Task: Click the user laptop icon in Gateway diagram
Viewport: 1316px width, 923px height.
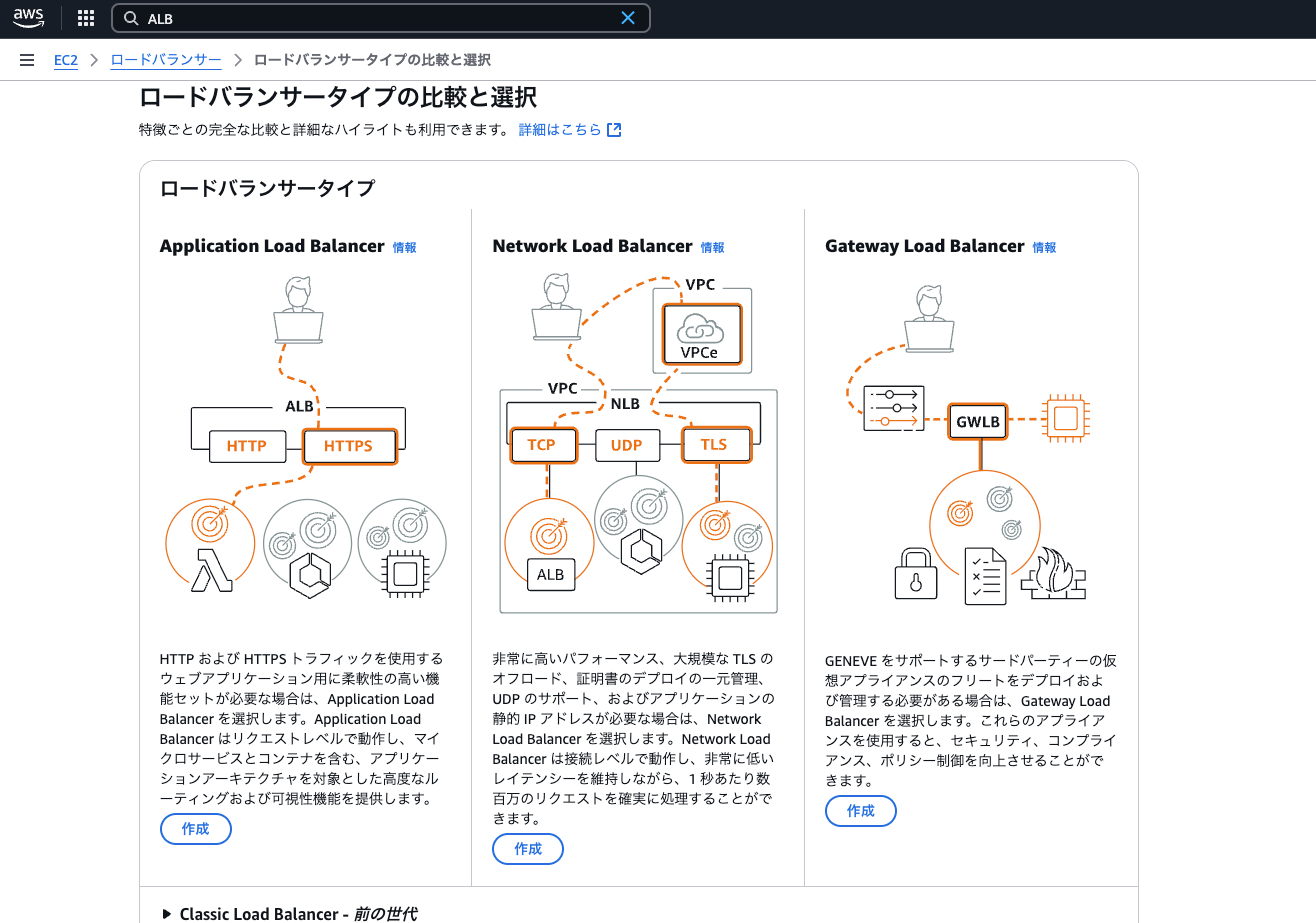Action: 930,319
